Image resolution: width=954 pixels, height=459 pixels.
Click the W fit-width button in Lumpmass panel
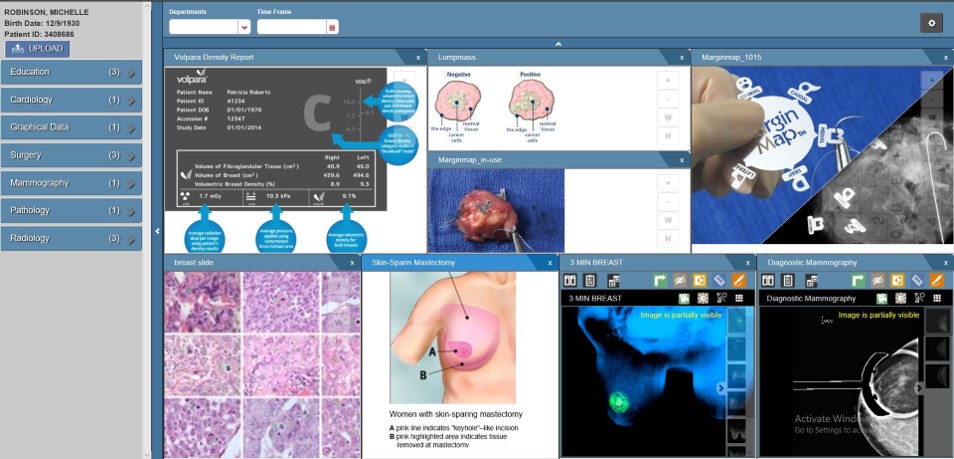[x=668, y=117]
